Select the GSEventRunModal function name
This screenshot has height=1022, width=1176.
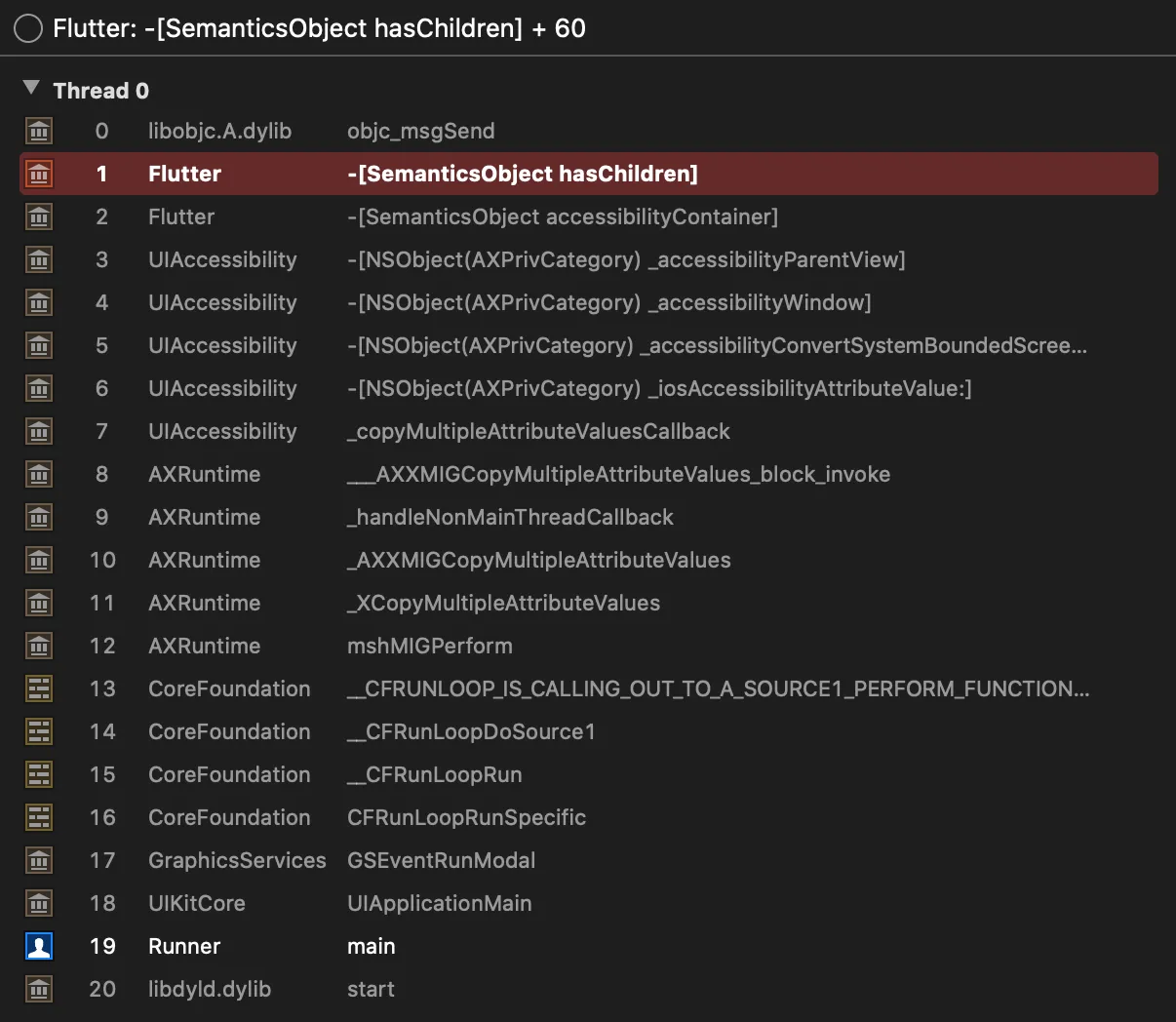442,861
